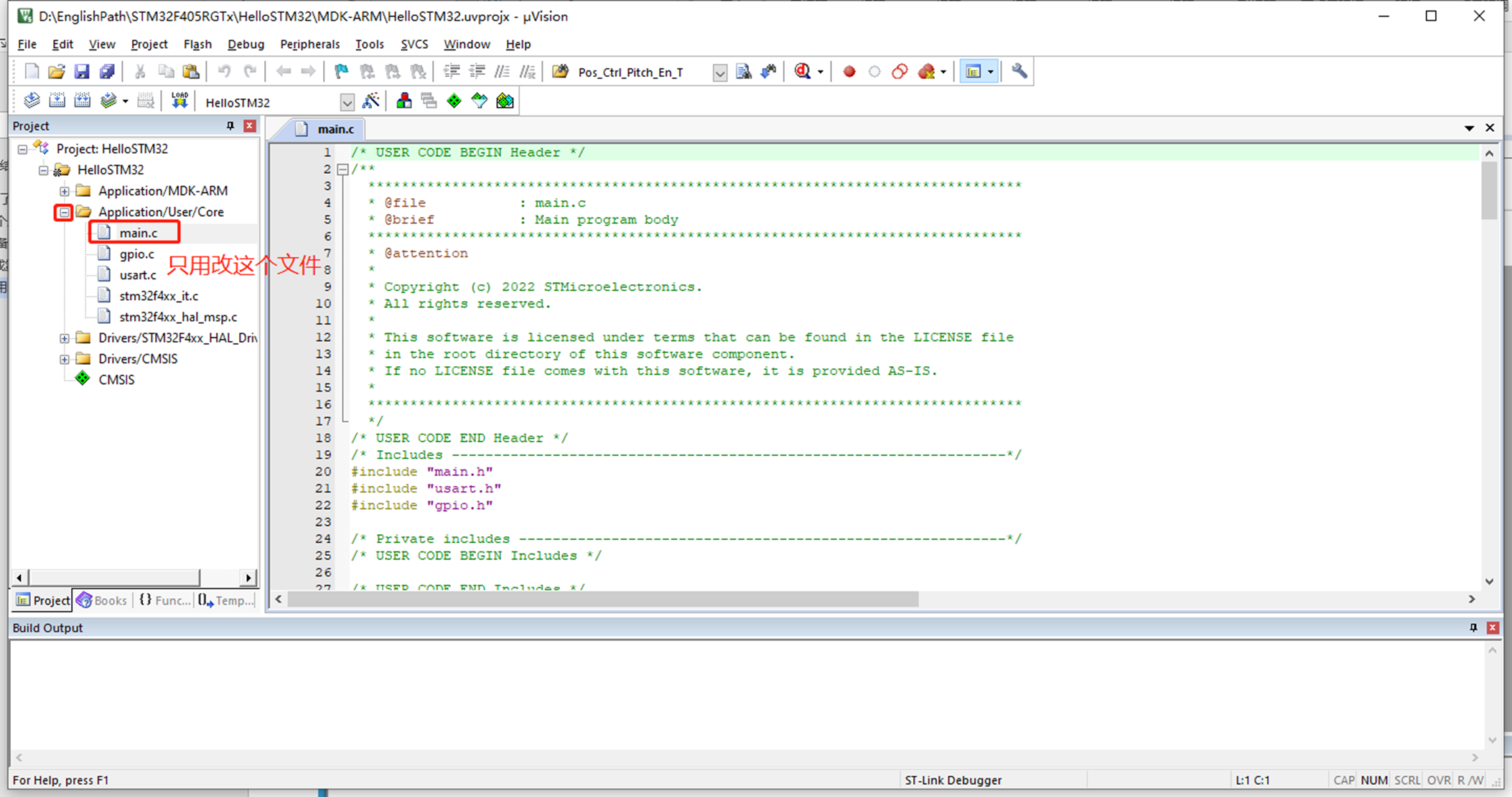Paste from the clipboard in the toolbar
The height and width of the screenshot is (797, 1512).
[191, 72]
